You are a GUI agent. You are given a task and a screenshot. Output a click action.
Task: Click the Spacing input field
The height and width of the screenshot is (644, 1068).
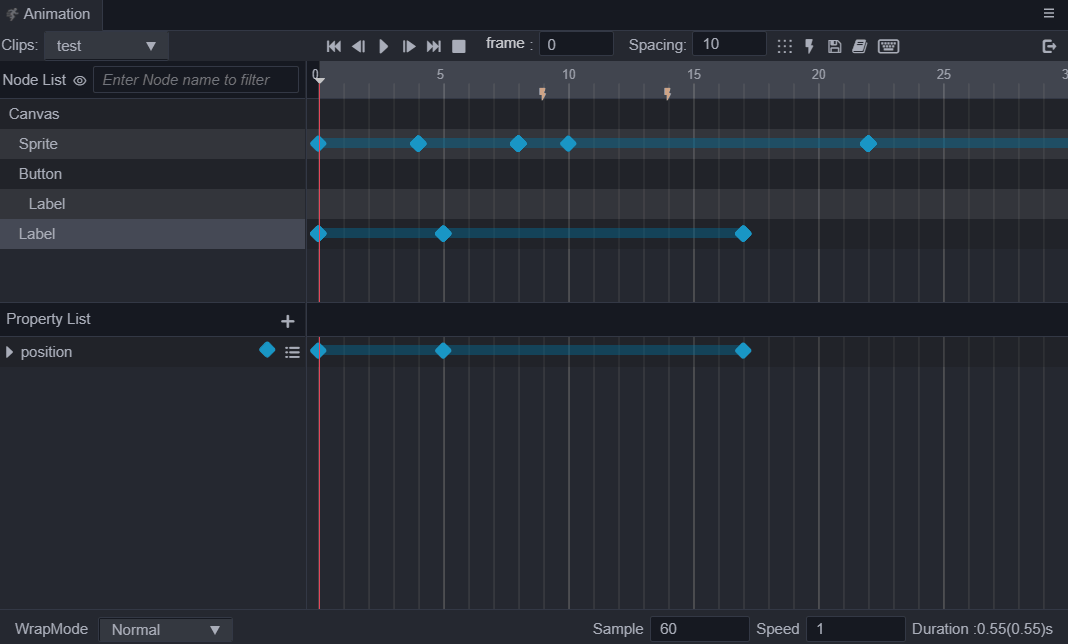[729, 44]
